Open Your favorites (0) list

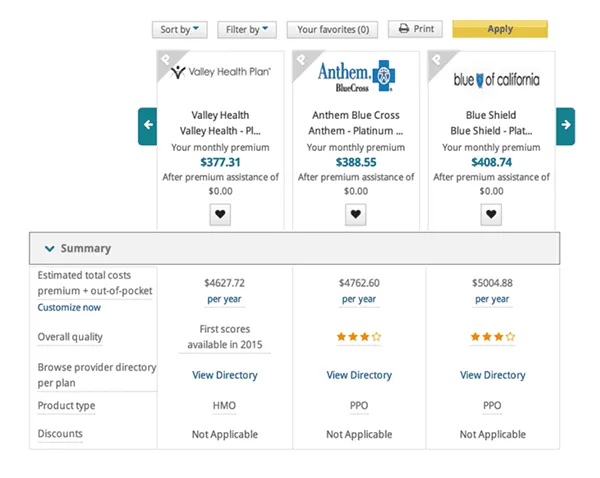click(332, 30)
